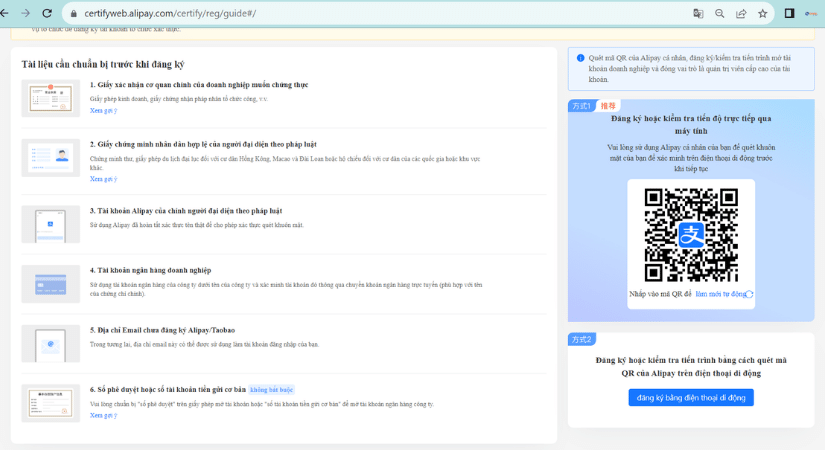The image size is (825, 450).
Task: Click title '2. Giấy chứng minh nhân dân hợp lệ'
Action: [x=203, y=144]
